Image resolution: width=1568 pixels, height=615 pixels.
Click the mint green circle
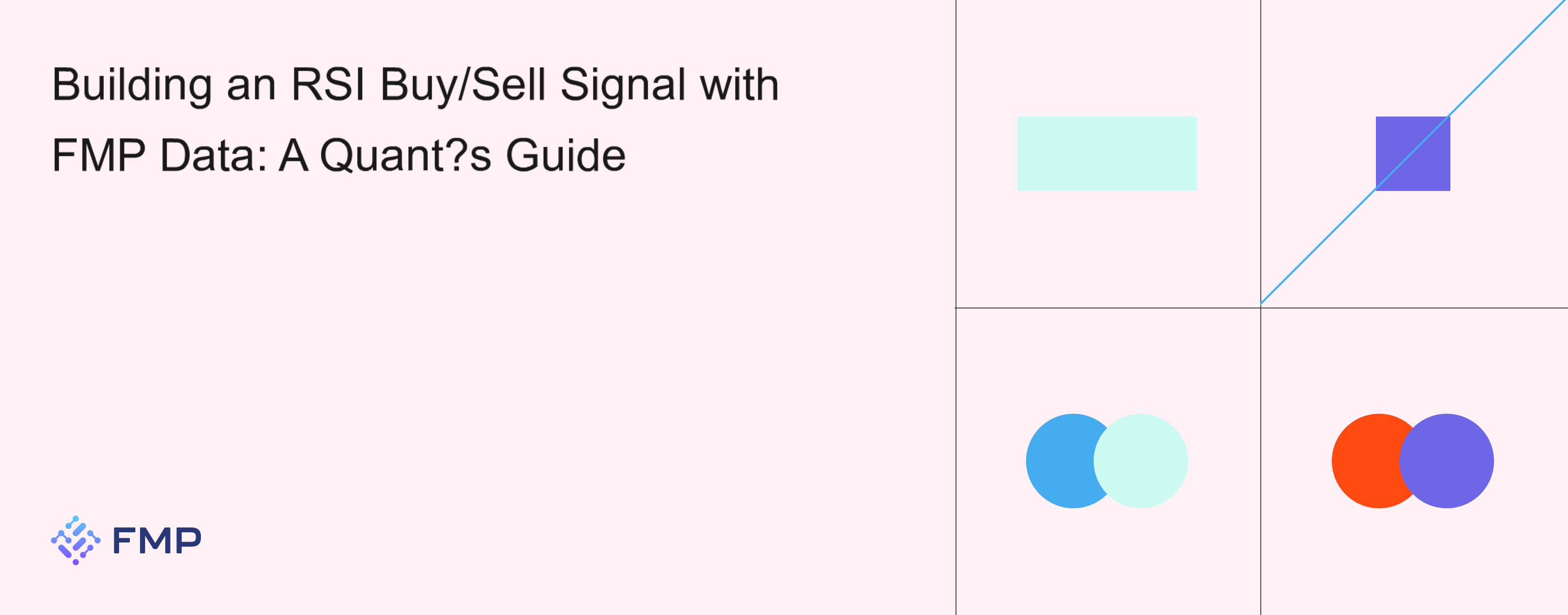click(1141, 460)
